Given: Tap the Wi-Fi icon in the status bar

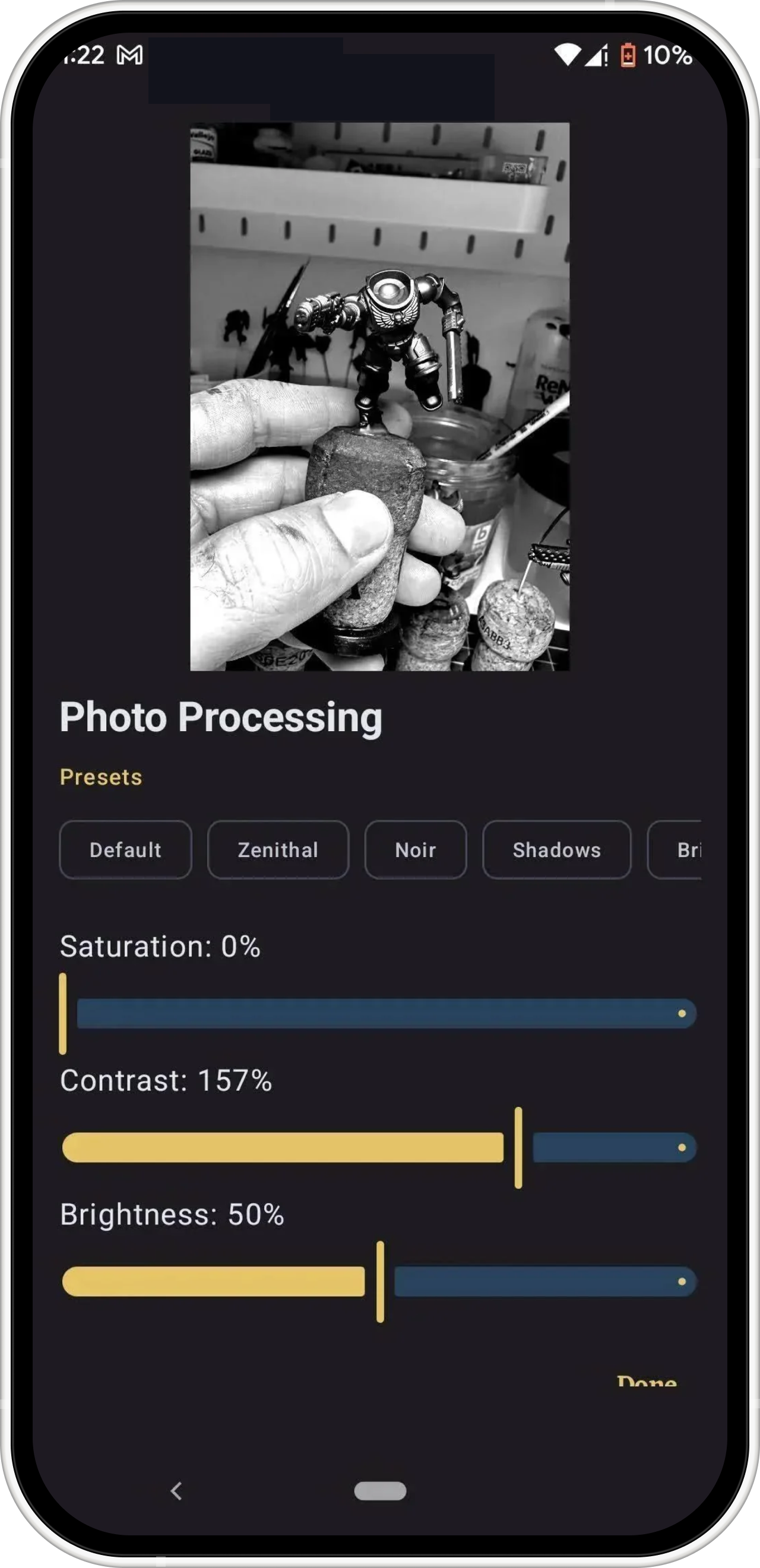Looking at the screenshot, I should point(569,56).
